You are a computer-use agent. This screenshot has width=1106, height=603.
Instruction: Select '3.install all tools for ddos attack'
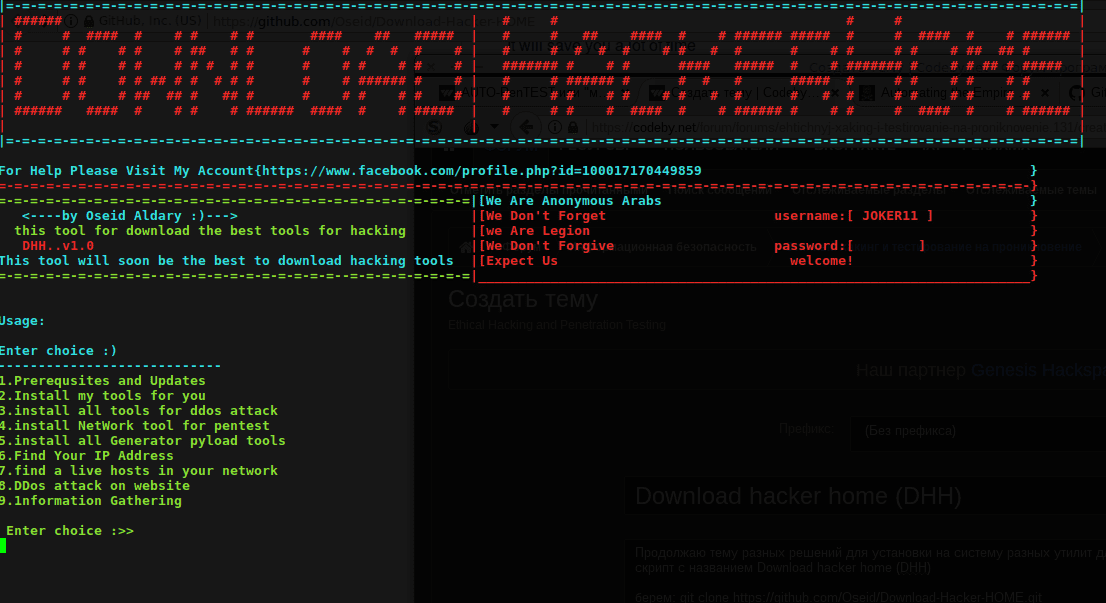[x=139, y=410]
